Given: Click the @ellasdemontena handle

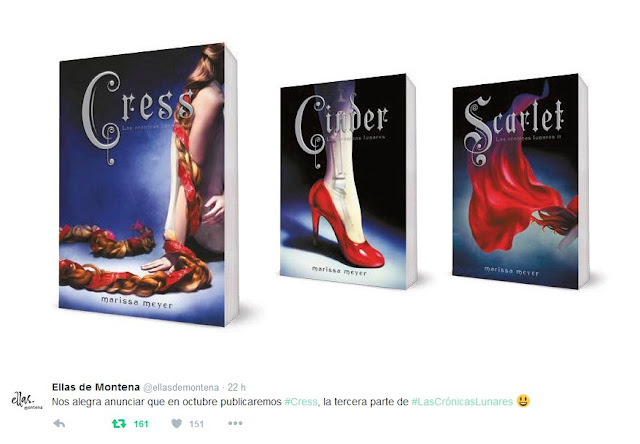Looking at the screenshot, I should (x=181, y=387).
